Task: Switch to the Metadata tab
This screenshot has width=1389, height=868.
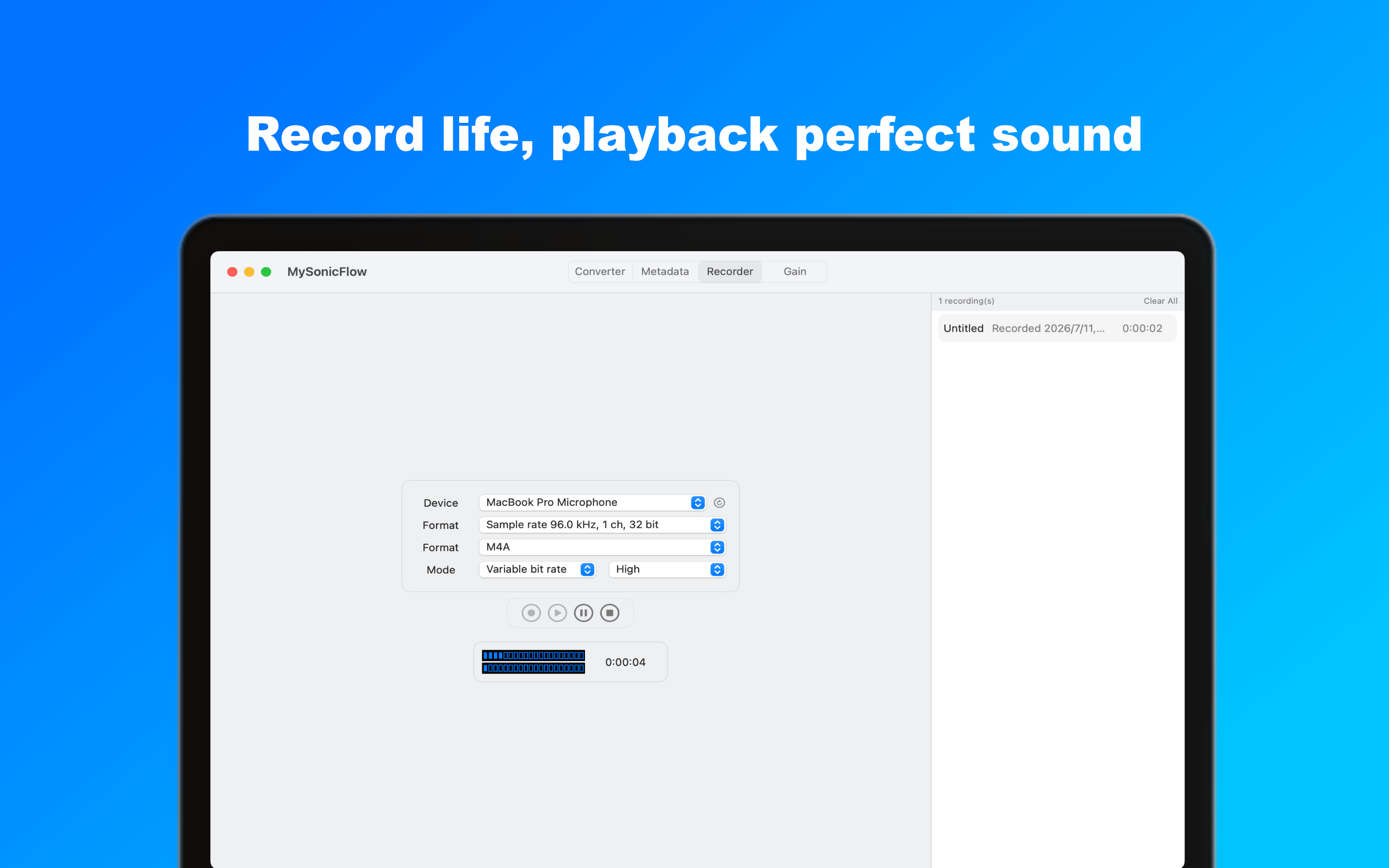Action: click(665, 271)
